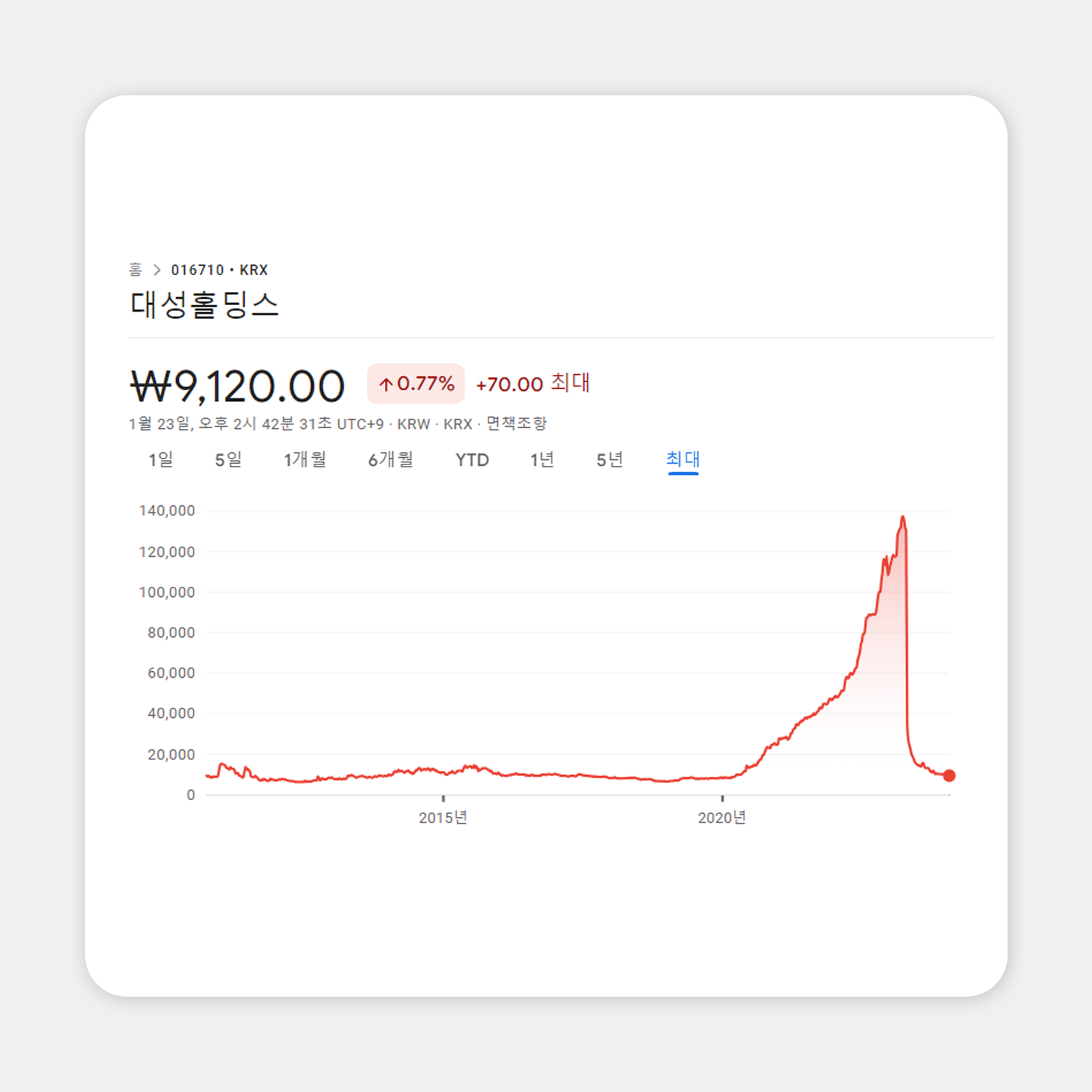Screen dimensions: 1092x1092
Task: Switch chart to 1개월 range
Action: [x=305, y=459]
